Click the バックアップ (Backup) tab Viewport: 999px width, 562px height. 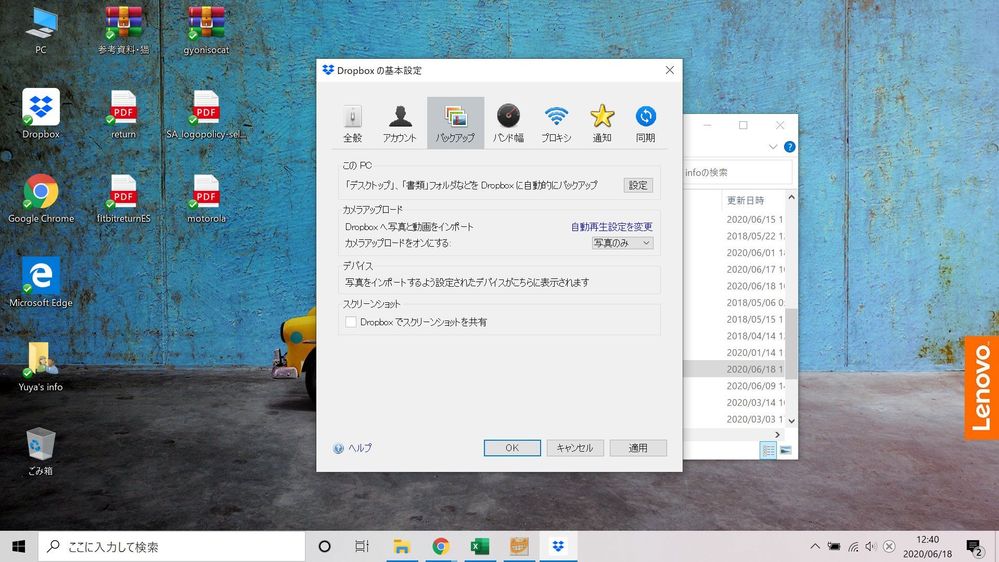[x=455, y=123]
